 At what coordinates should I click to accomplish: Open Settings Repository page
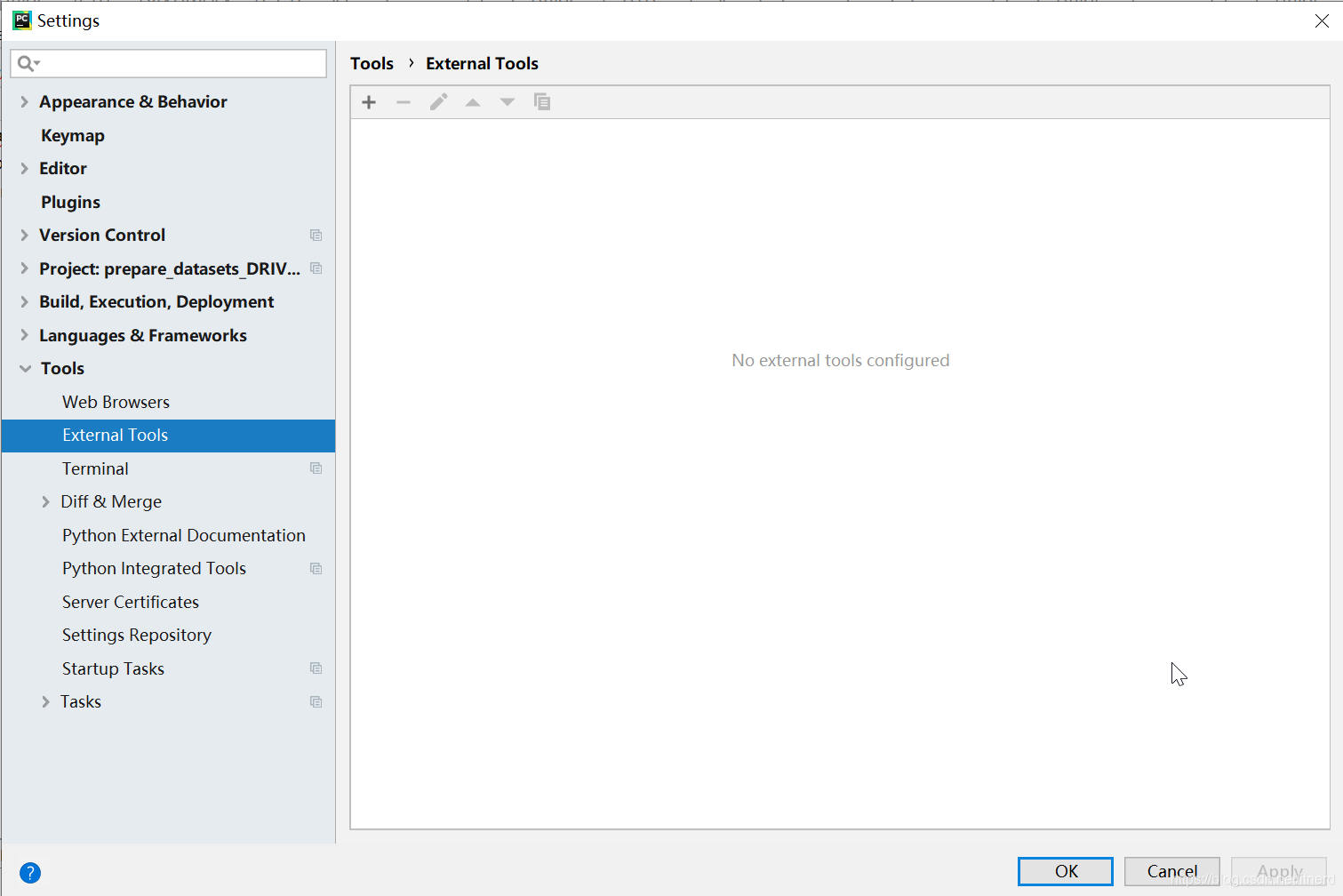coord(137,636)
